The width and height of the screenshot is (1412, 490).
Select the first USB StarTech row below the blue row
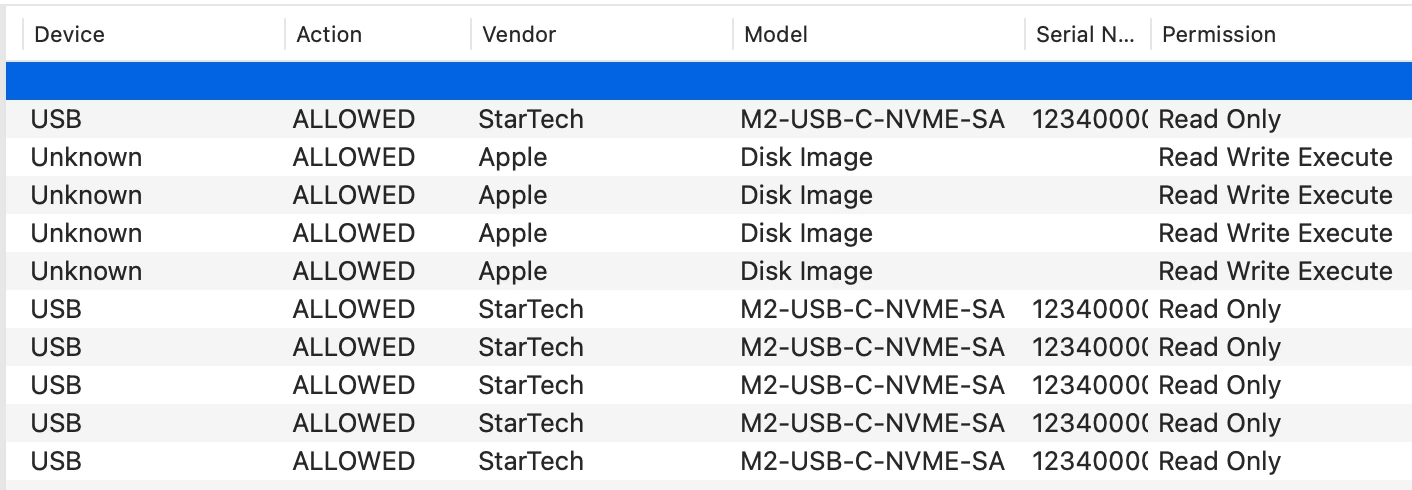point(709,119)
